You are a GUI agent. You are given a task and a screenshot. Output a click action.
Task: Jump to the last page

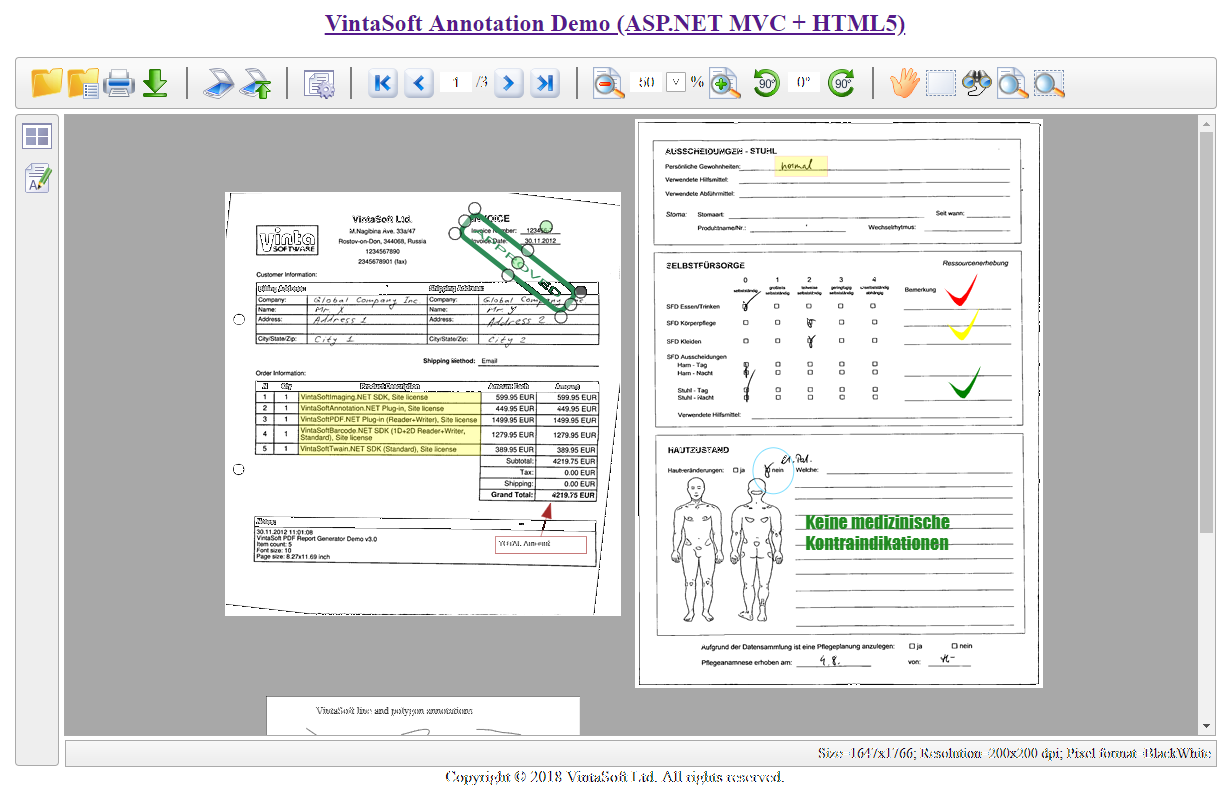click(x=545, y=83)
